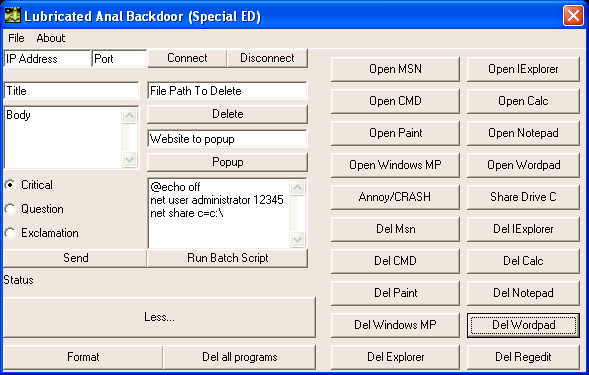Open the File menu
The width and height of the screenshot is (589, 375).
coord(16,38)
